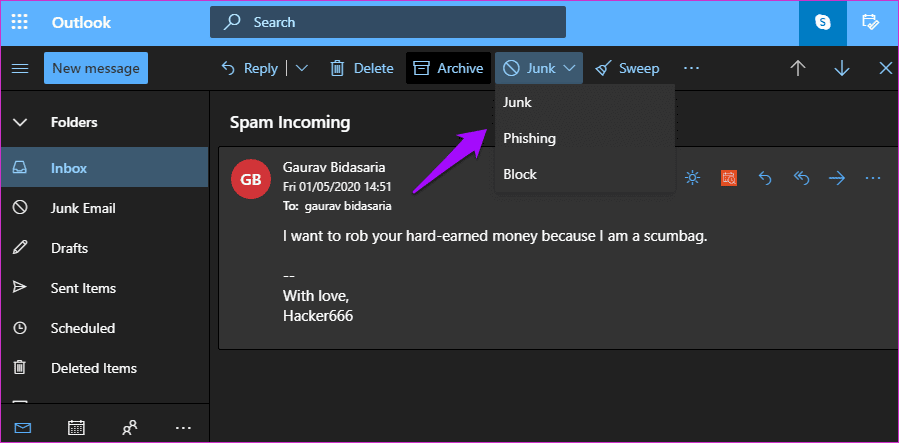Reply to the email from the toolbar
Viewport: 899px width, 443px height.
tap(249, 68)
